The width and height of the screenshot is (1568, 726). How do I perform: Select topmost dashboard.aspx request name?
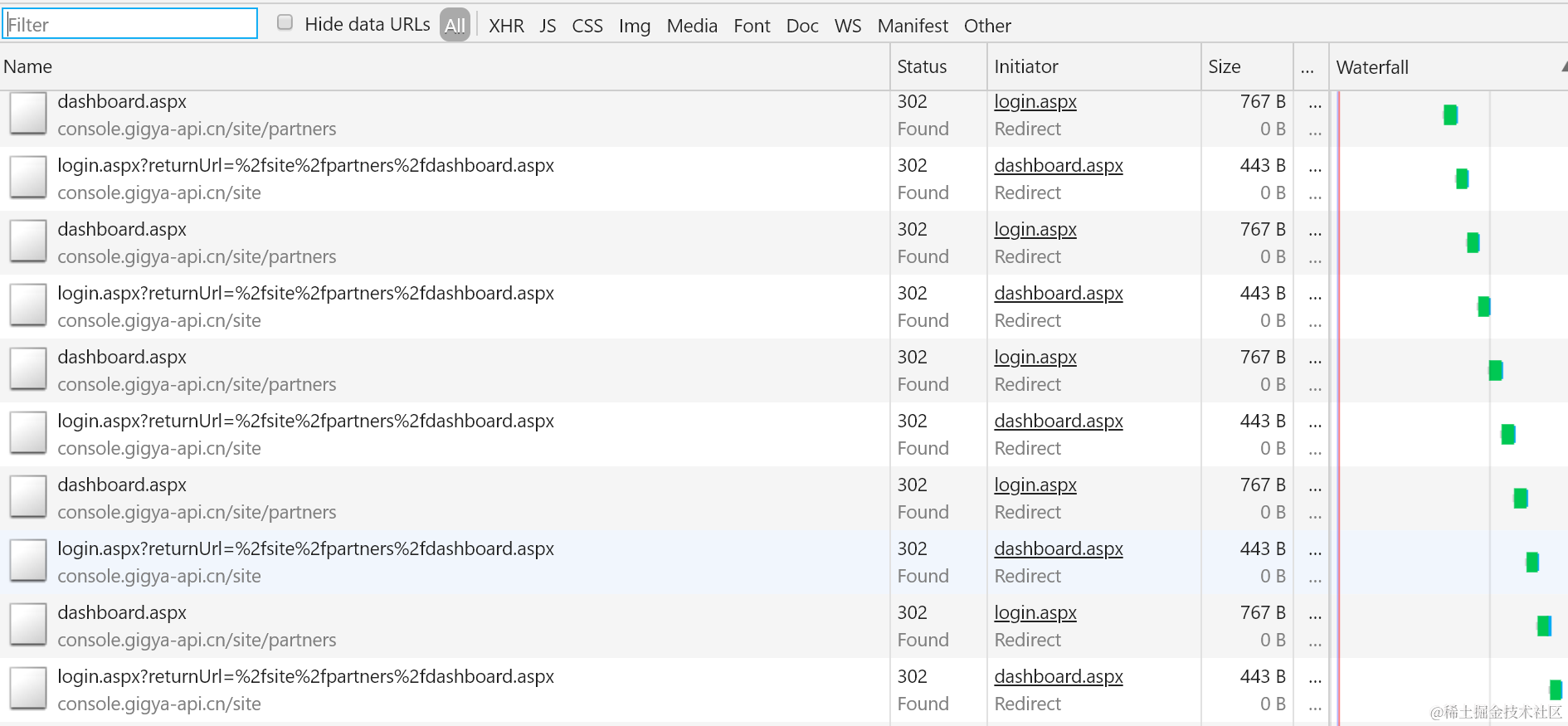click(122, 102)
